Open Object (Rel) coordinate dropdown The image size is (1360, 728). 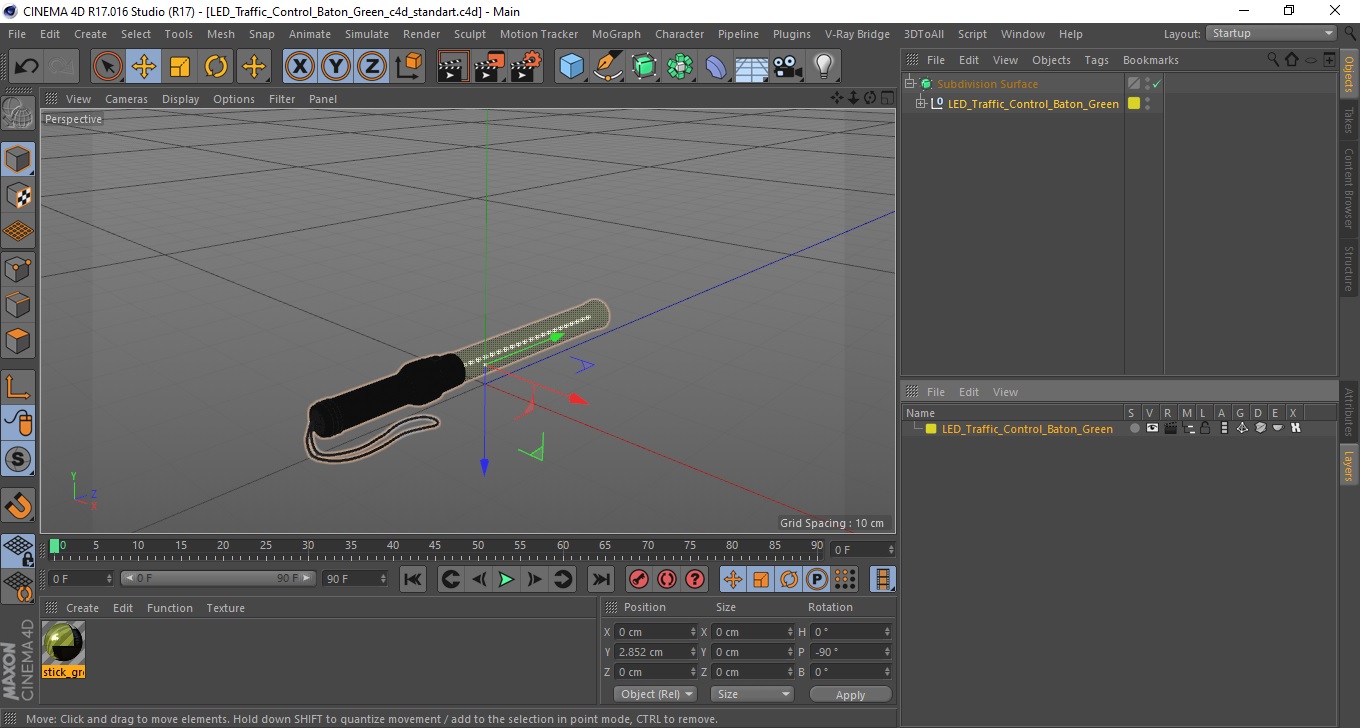655,694
